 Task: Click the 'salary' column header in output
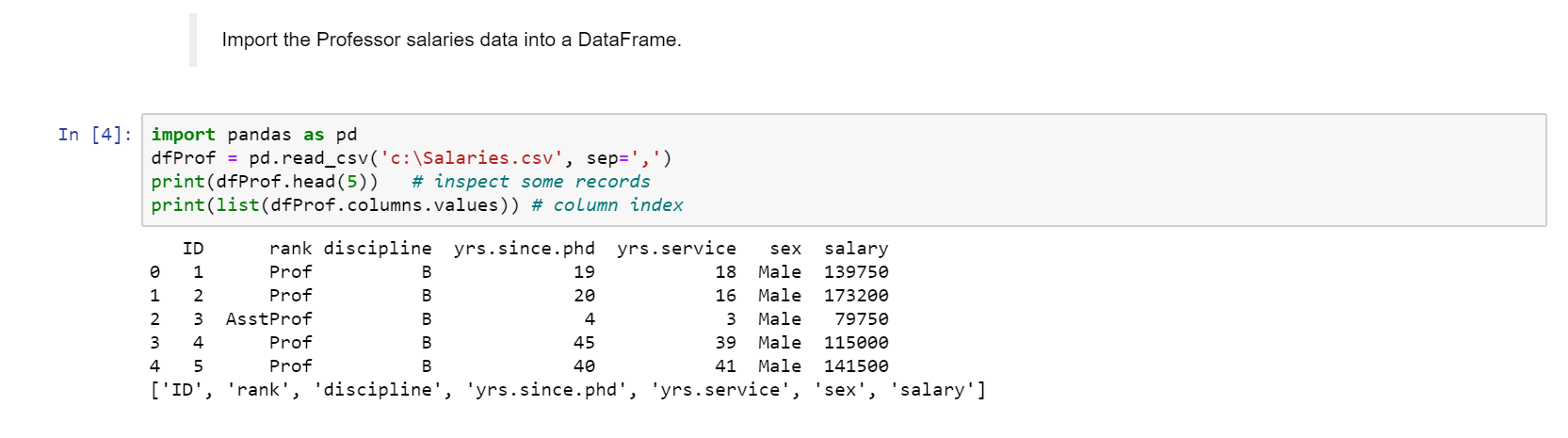click(856, 249)
